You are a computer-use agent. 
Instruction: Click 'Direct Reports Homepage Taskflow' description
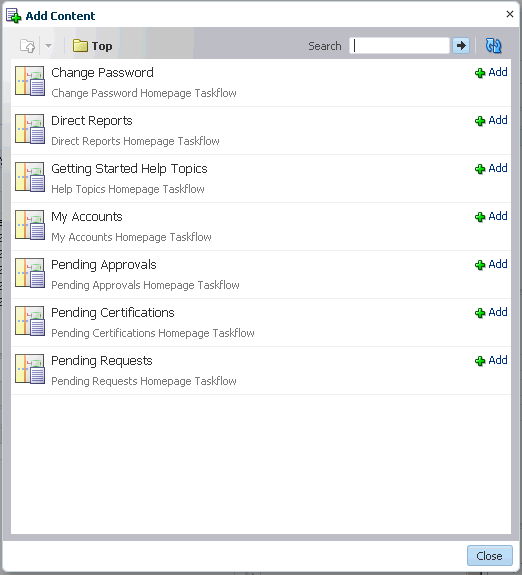pos(135,141)
